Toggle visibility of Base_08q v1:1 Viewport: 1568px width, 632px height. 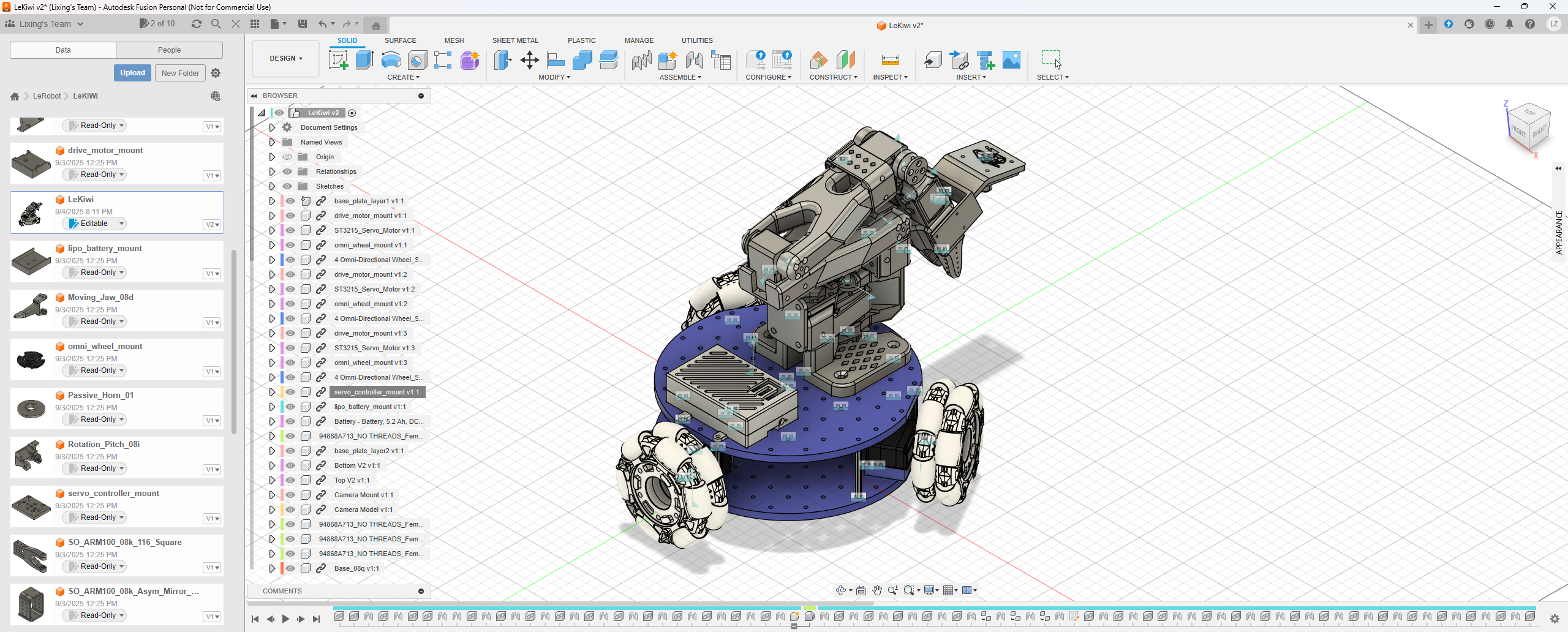290,568
